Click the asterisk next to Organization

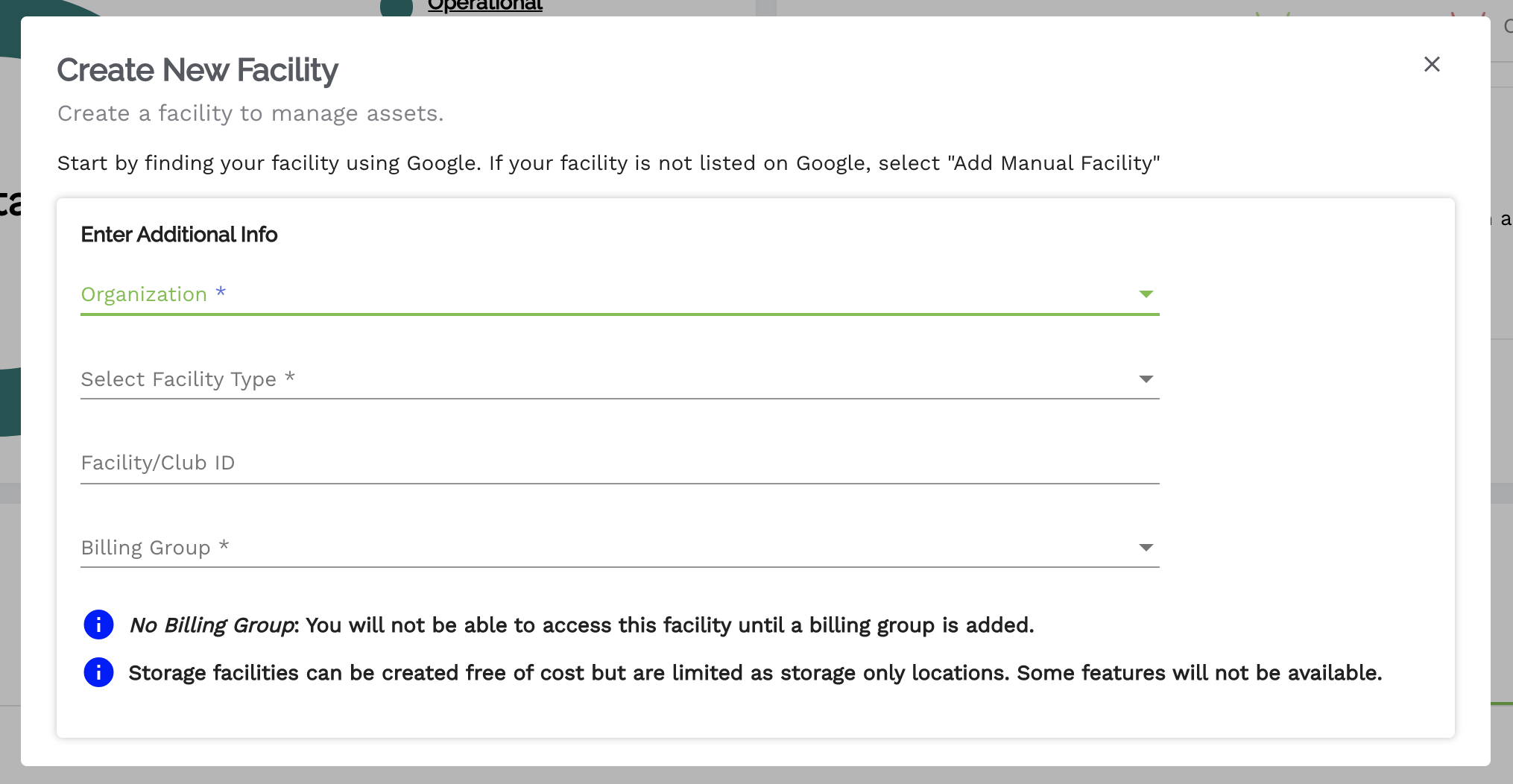click(x=221, y=291)
